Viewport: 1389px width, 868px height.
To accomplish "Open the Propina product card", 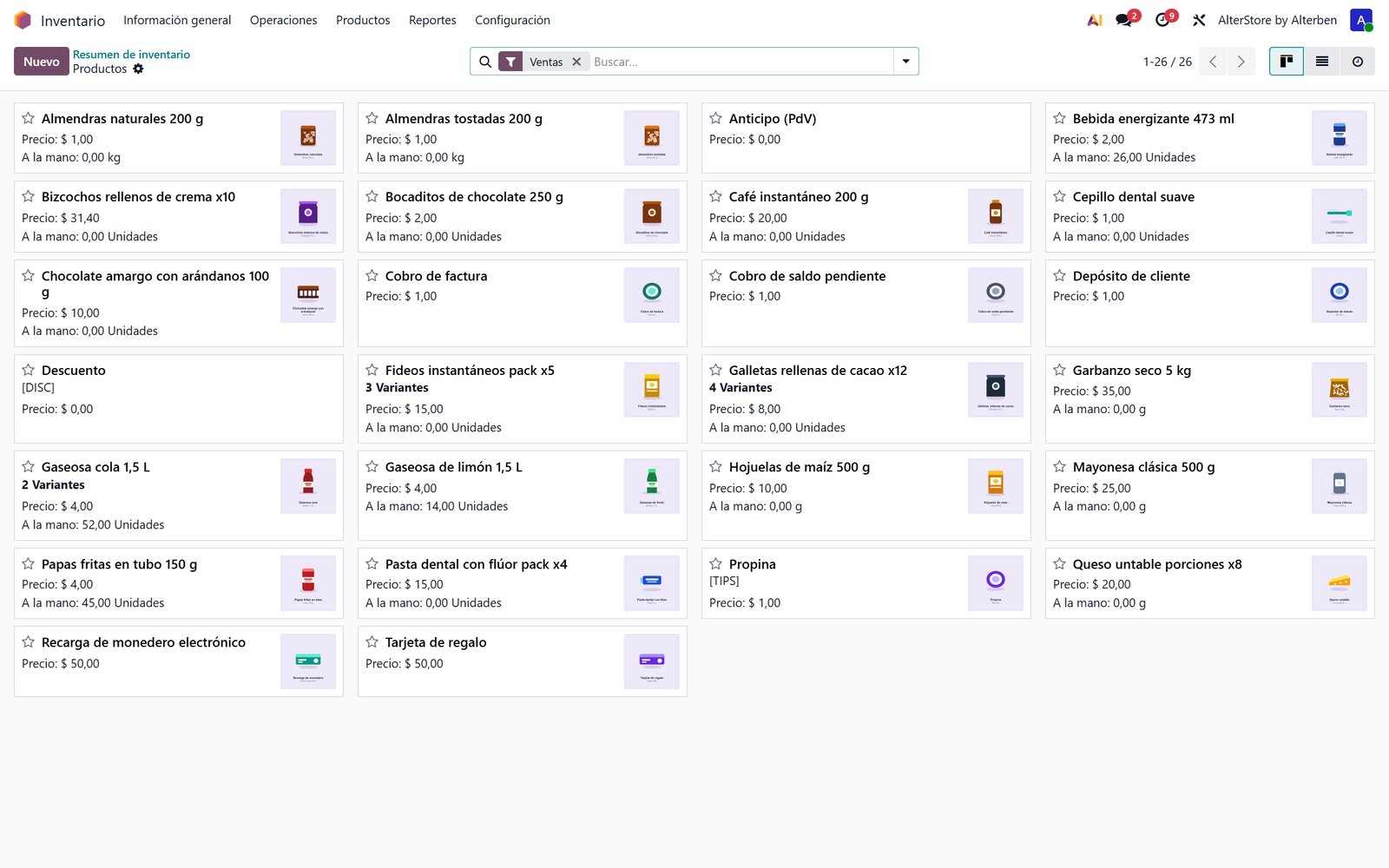I will tap(866, 583).
